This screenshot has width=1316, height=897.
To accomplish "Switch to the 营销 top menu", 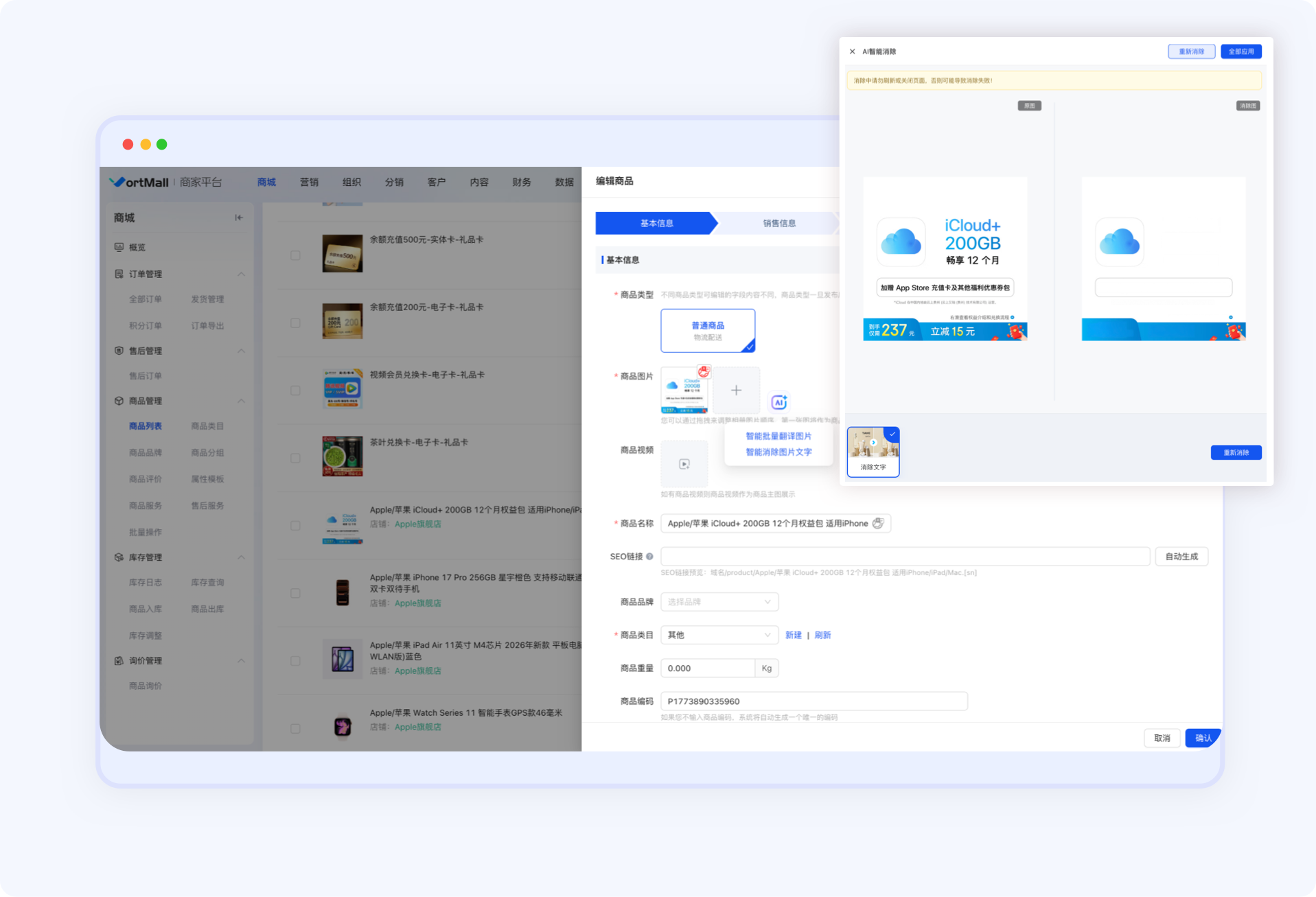I will [x=309, y=182].
